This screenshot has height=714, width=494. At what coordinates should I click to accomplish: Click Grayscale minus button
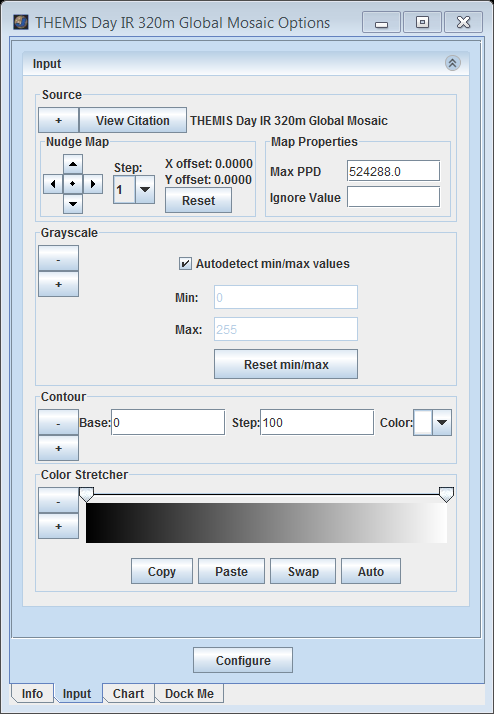coord(58,259)
